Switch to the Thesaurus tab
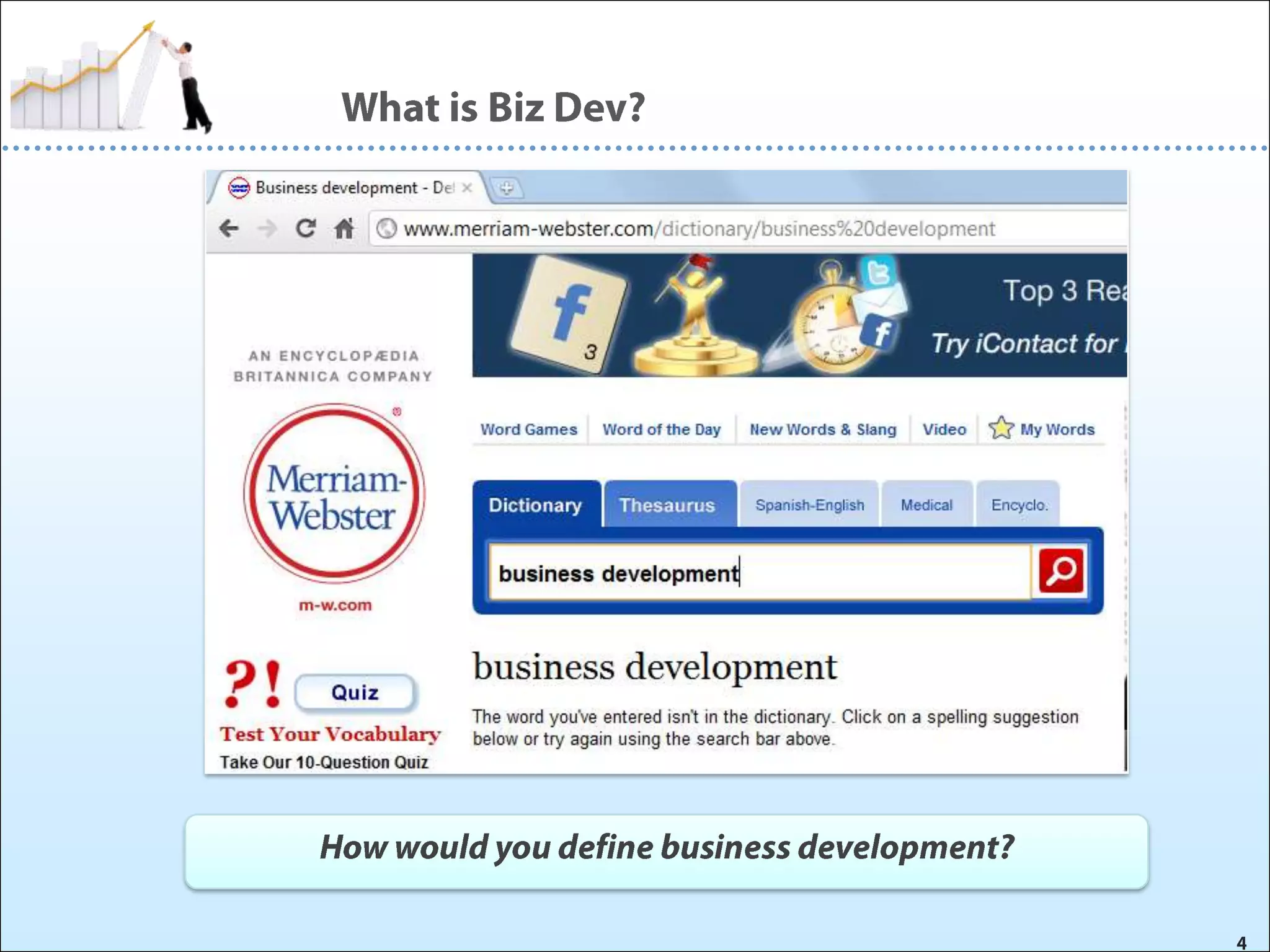Screen dimensions: 1270x952 [x=667, y=505]
